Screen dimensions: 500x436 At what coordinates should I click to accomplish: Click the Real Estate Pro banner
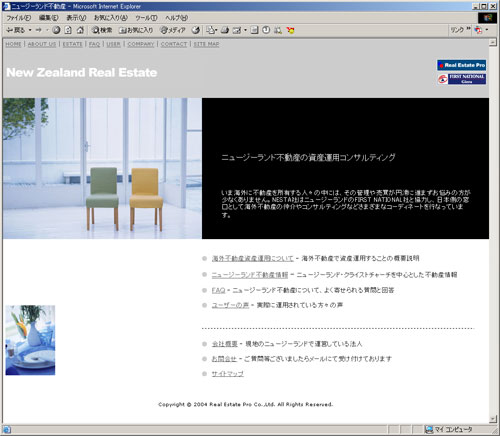[x=462, y=65]
